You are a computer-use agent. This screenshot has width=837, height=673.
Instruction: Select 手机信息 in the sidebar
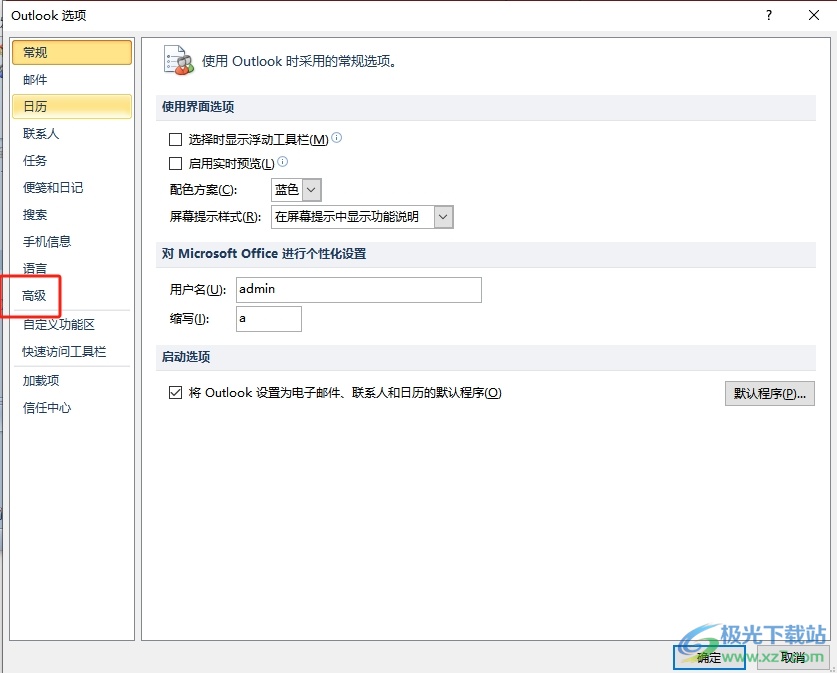pyautogui.click(x=72, y=241)
